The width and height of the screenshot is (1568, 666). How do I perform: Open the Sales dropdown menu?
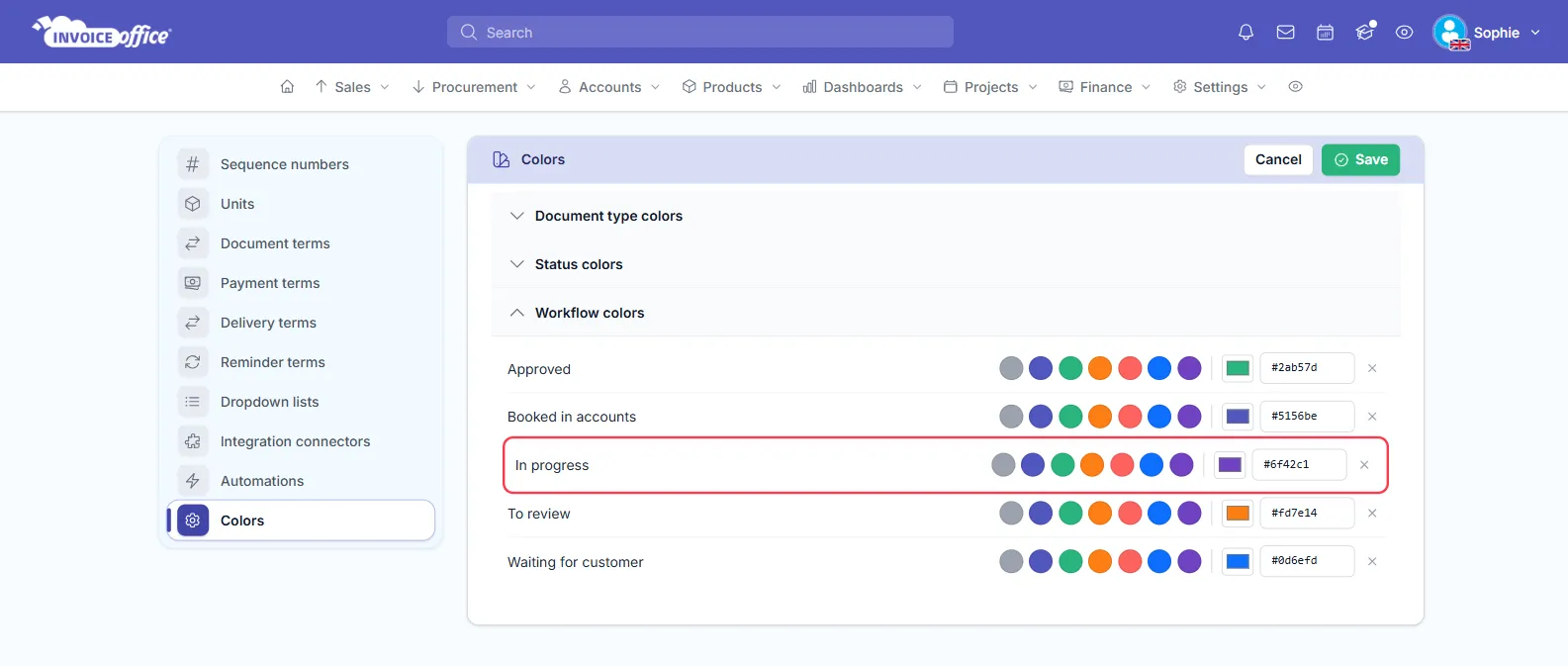point(352,87)
